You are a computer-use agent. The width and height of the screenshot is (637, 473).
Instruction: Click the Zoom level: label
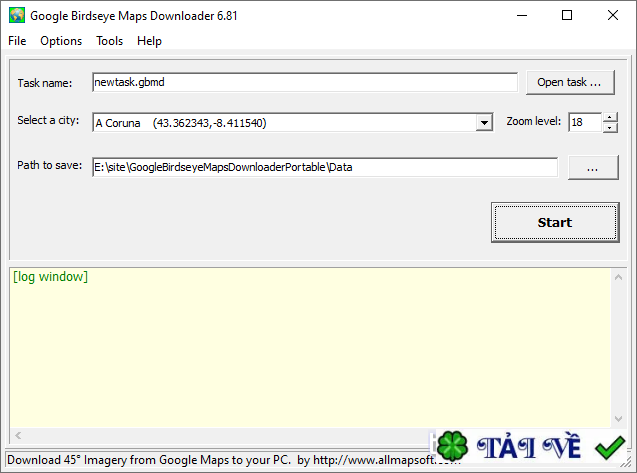point(533,122)
